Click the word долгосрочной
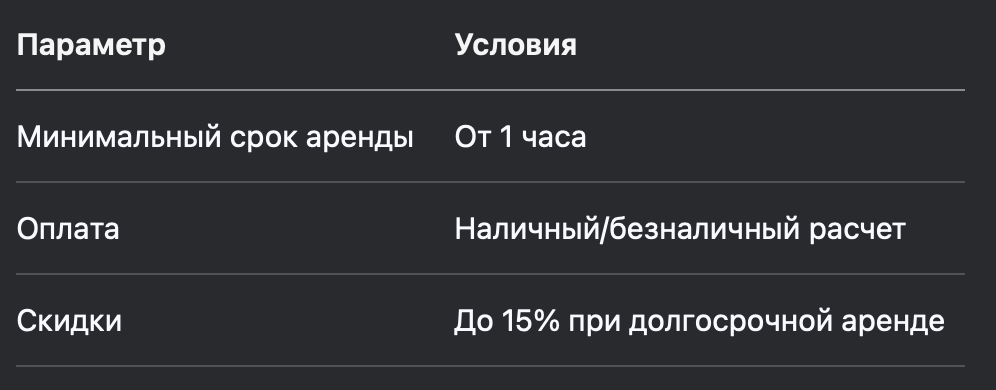 click(x=730, y=323)
